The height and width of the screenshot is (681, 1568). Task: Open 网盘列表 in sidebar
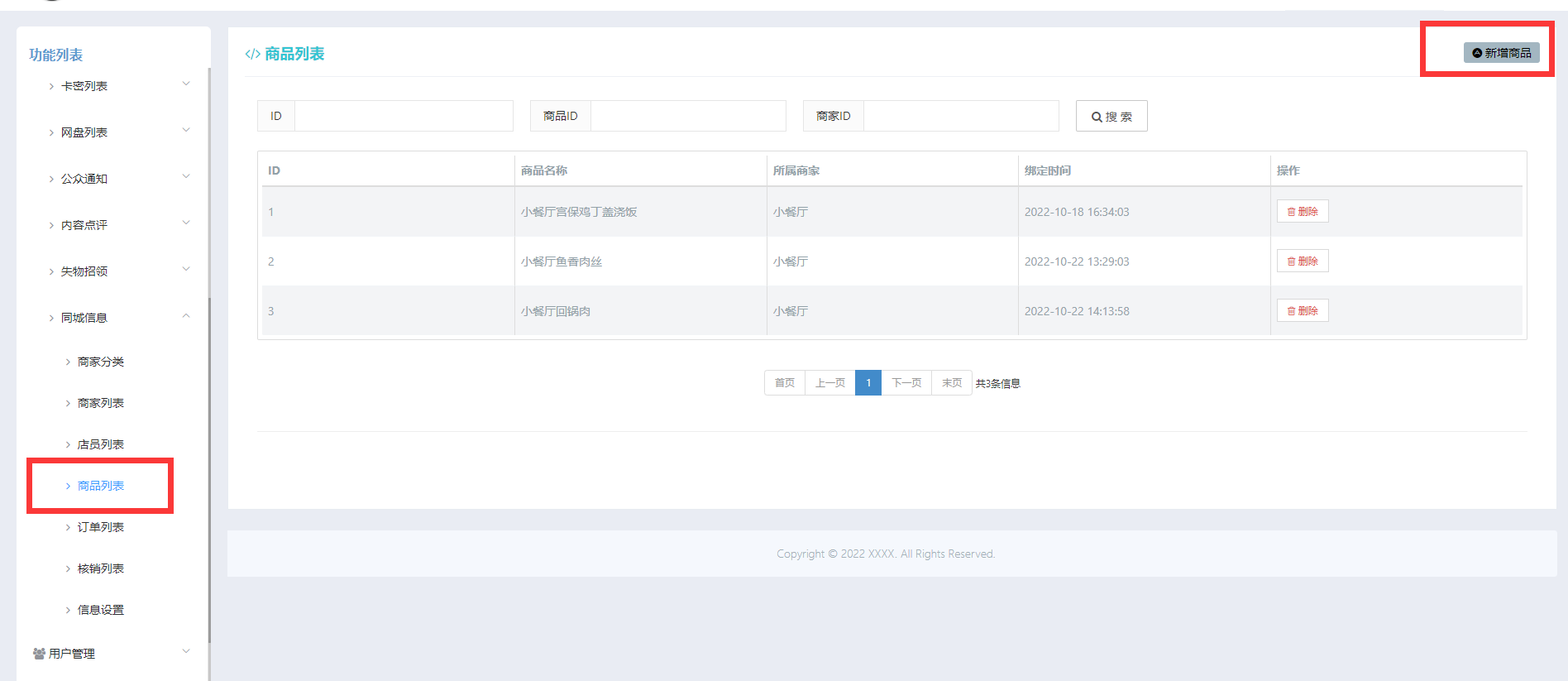84,132
